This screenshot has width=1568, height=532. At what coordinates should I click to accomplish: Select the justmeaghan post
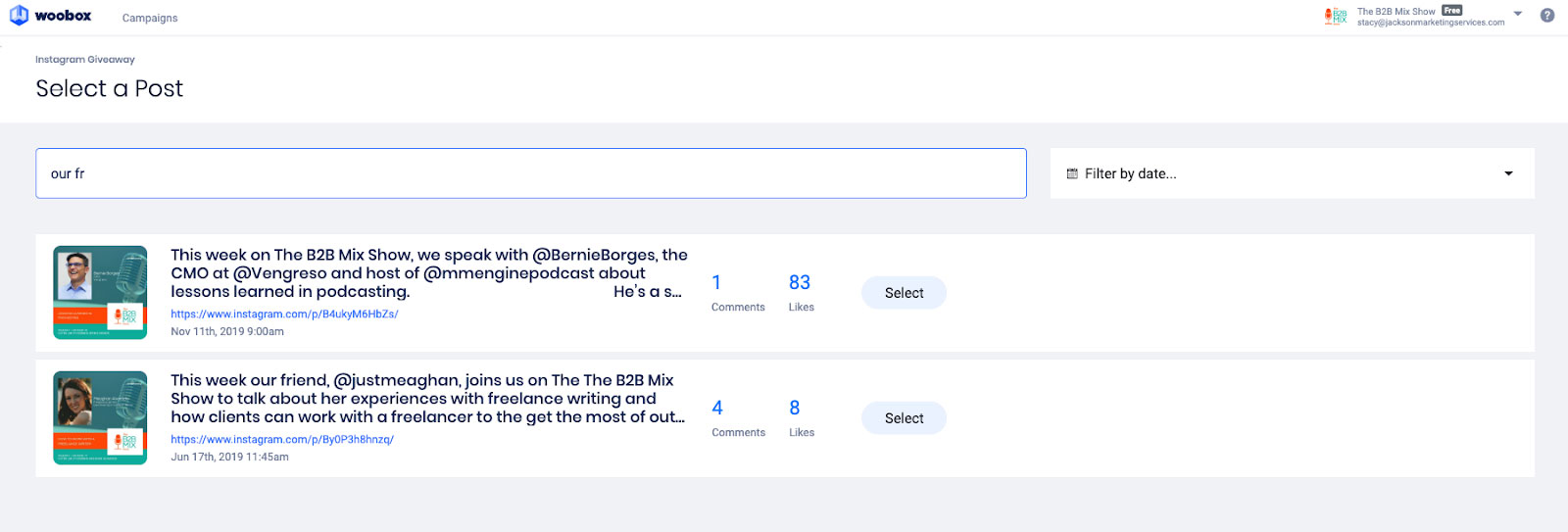[904, 418]
